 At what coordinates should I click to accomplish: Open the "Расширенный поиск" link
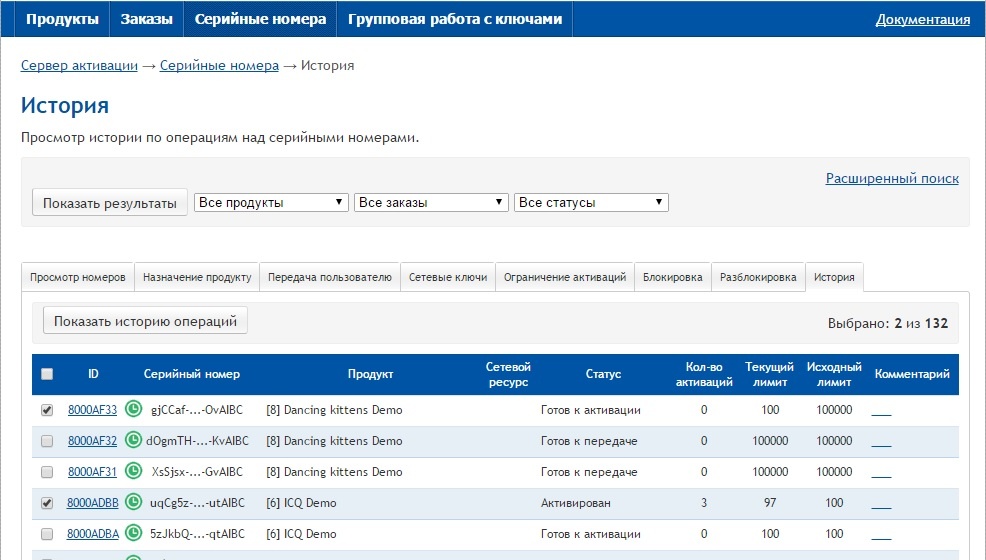click(892, 178)
